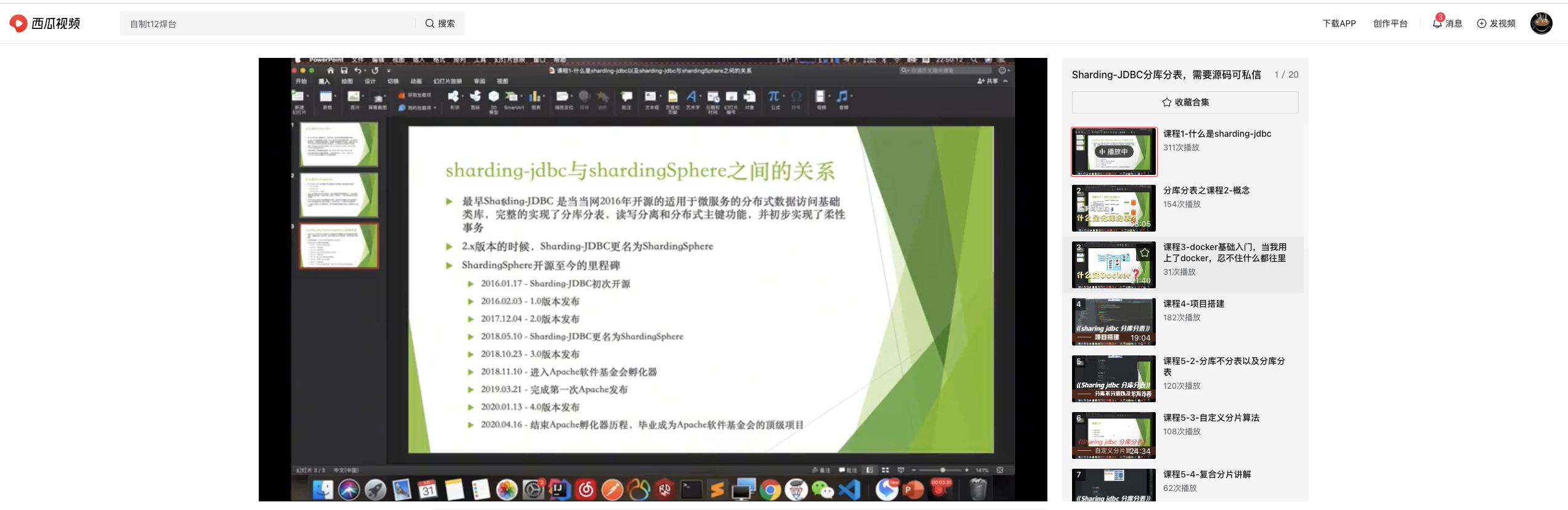Play the thumbnail for 分库分表之课程2-概念

coord(1114,208)
